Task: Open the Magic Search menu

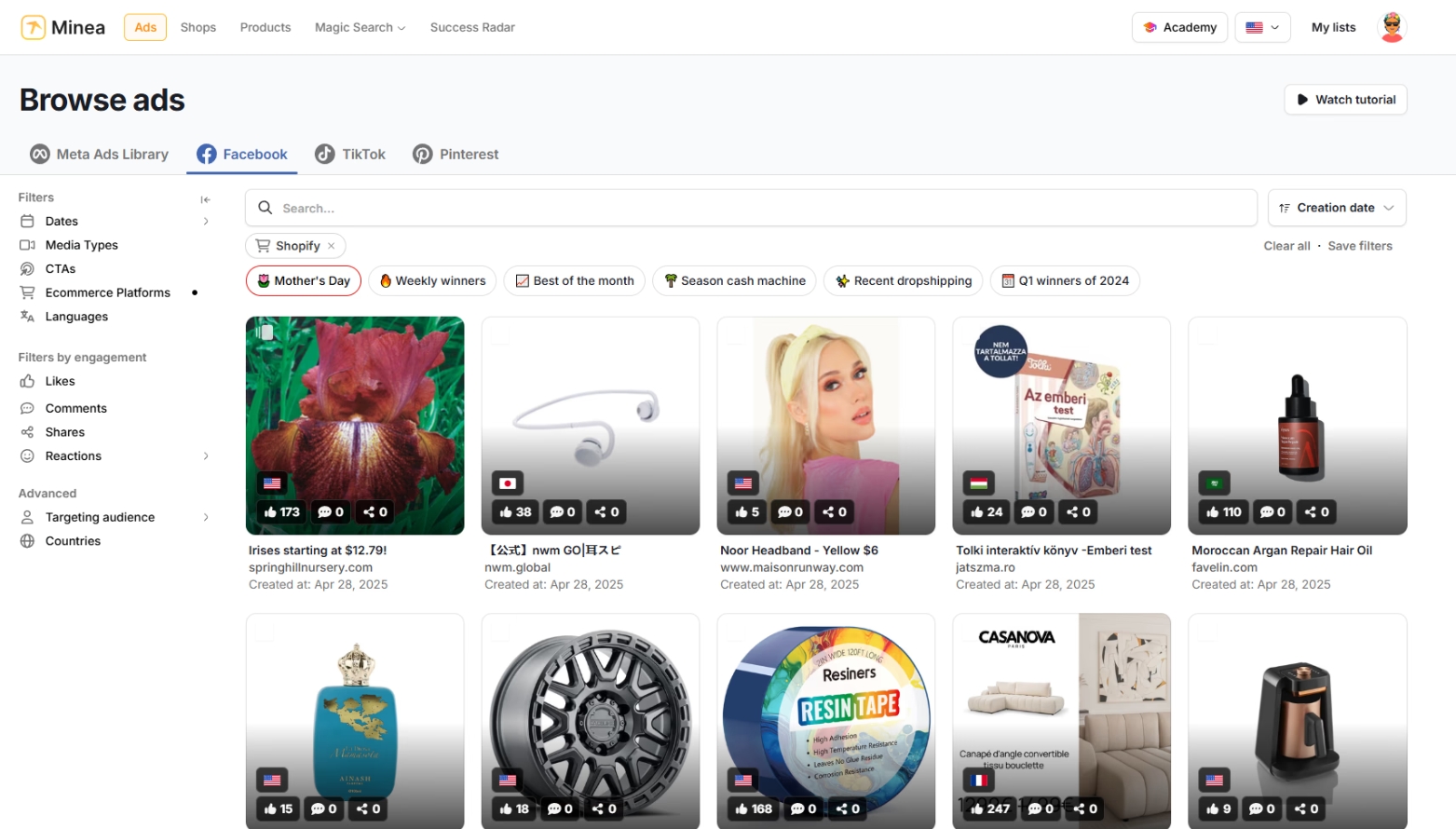Action: [x=360, y=28]
